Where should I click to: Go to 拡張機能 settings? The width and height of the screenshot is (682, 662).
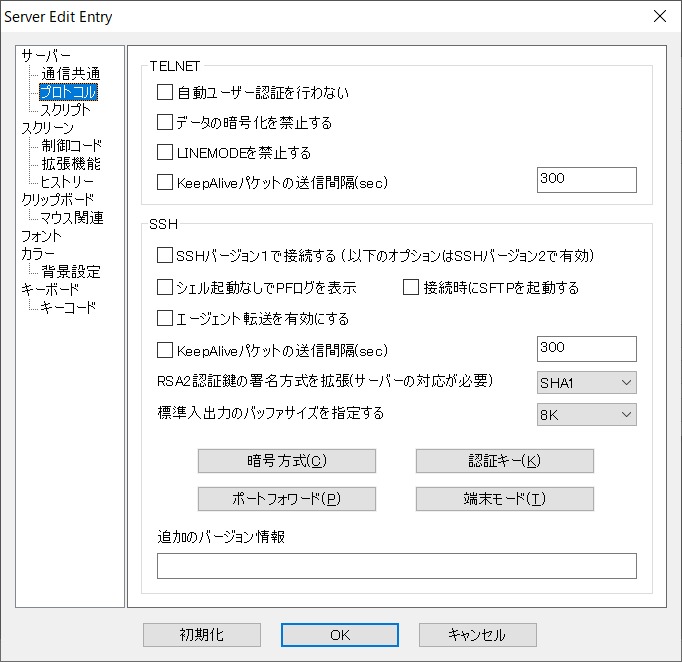[x=71, y=164]
